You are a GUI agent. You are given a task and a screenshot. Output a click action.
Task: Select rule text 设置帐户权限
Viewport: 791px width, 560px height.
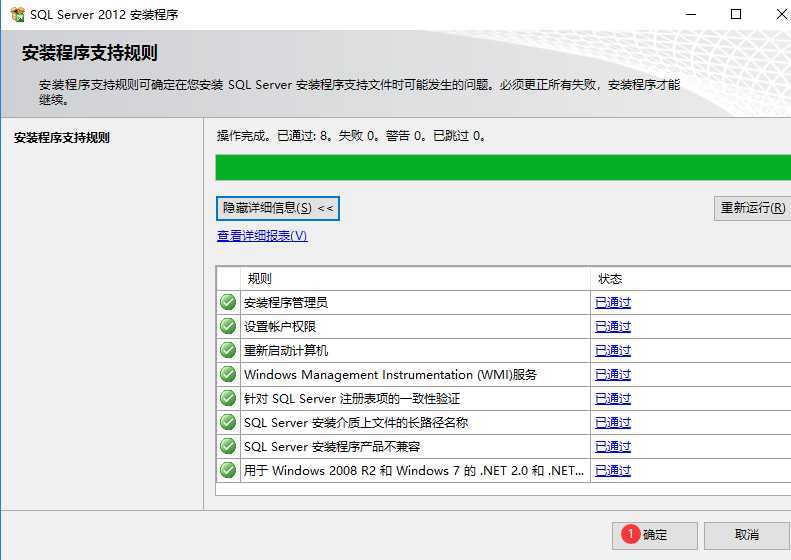(280, 326)
